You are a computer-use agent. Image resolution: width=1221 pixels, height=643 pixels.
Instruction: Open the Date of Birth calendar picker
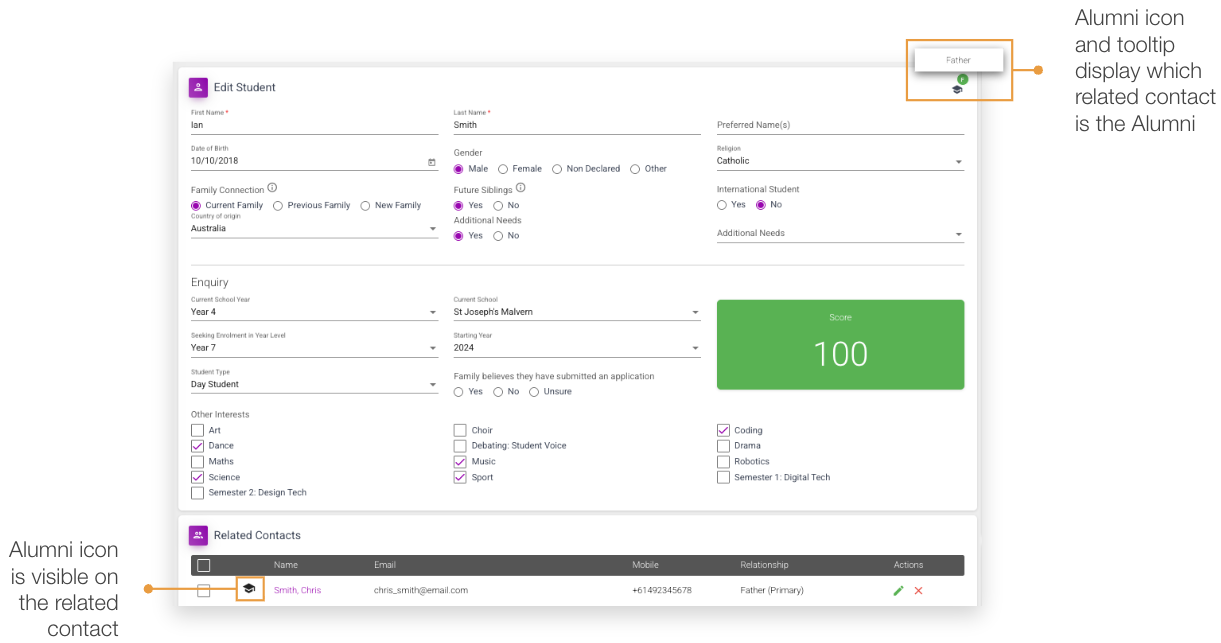point(432,162)
